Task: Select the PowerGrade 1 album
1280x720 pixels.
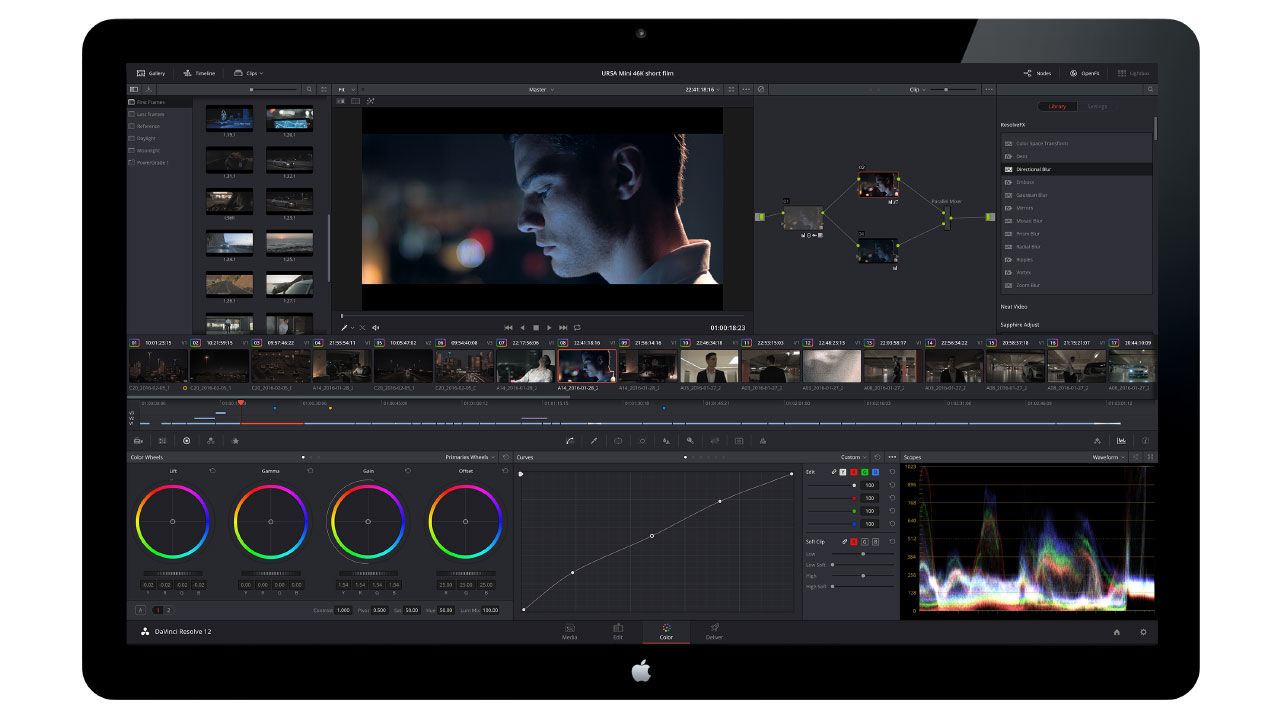Action: pos(153,162)
